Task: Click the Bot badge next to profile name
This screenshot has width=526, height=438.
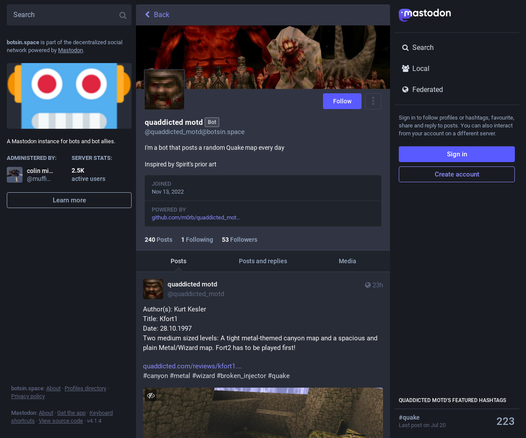Action: (212, 122)
